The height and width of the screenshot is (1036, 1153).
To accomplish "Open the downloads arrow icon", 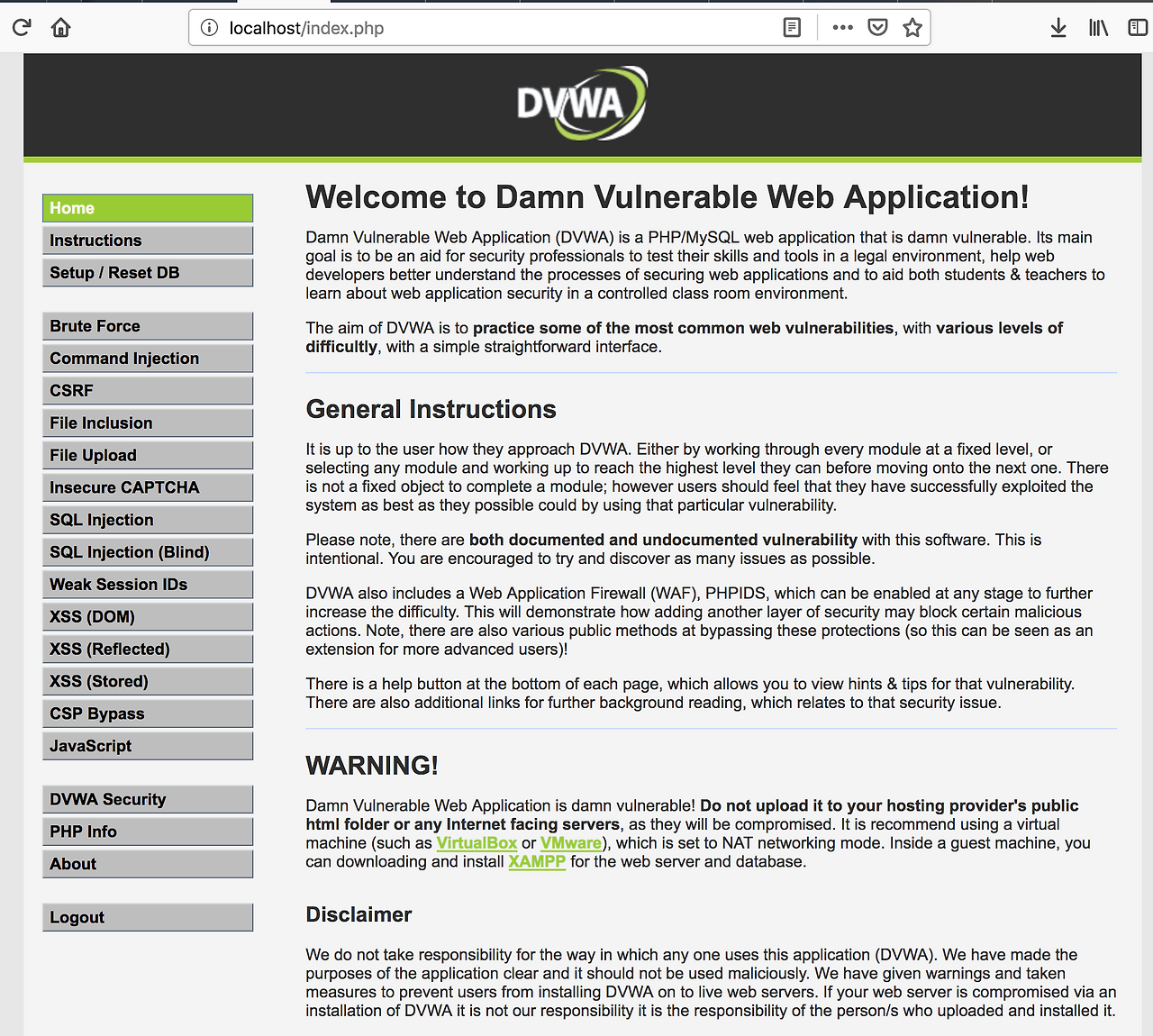I will click(x=1058, y=28).
